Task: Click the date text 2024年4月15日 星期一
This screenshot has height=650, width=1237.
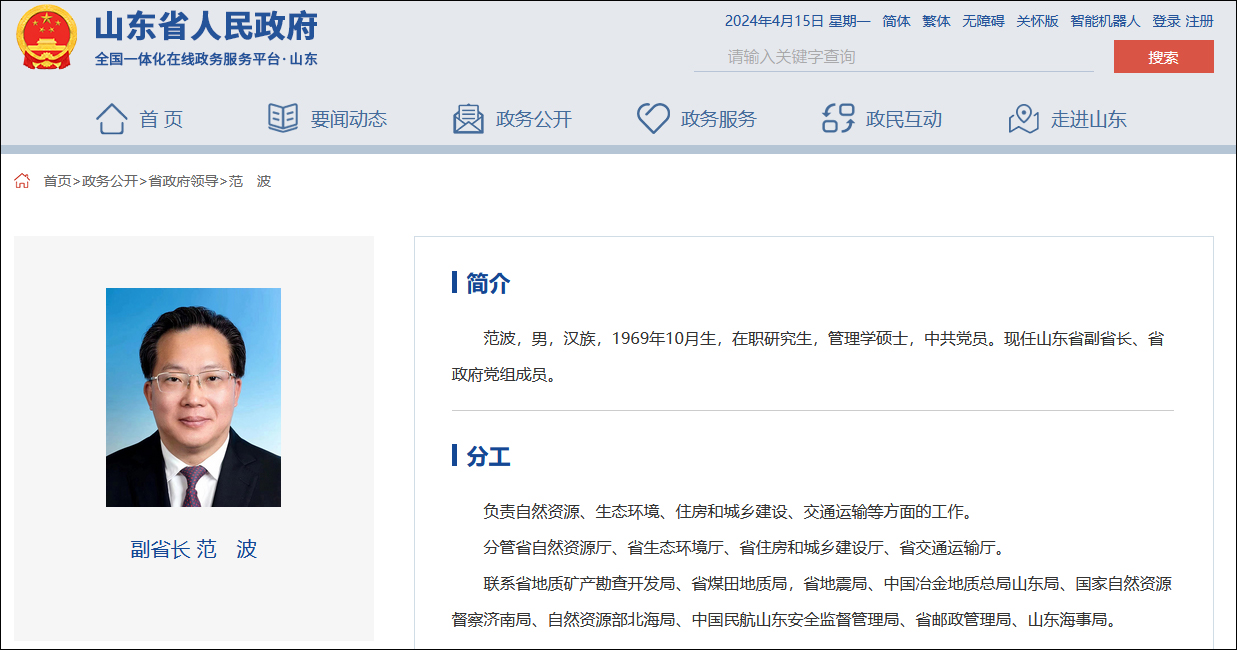Action: pyautogui.click(x=798, y=21)
